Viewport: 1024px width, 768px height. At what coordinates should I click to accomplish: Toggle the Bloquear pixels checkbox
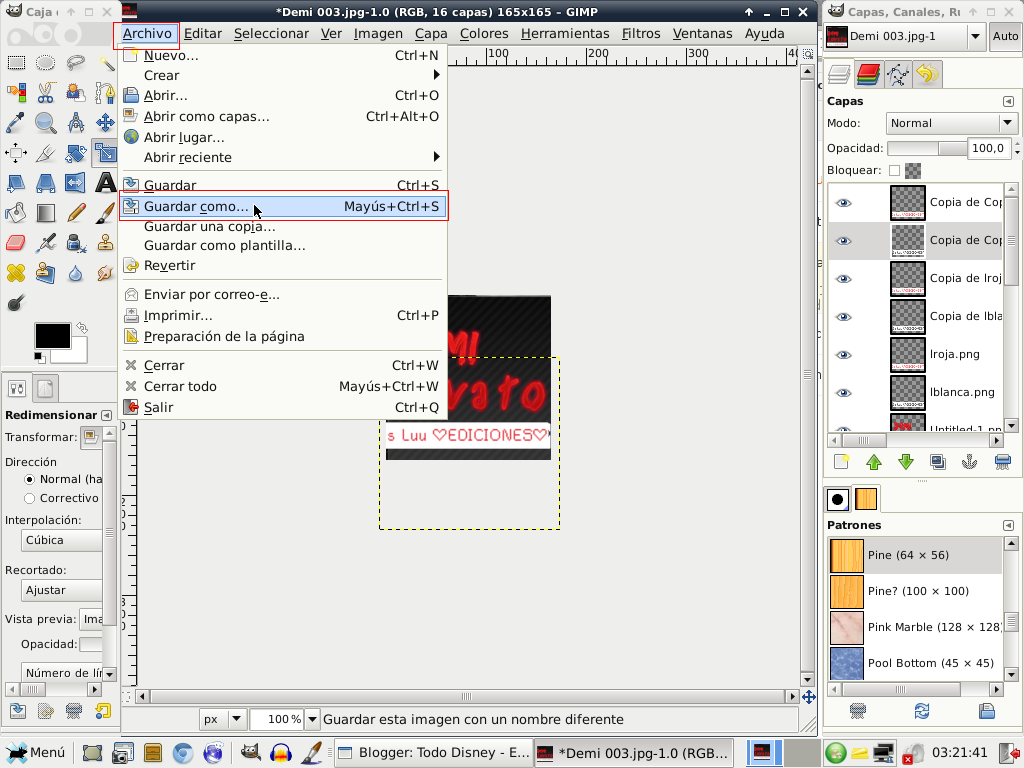tap(895, 170)
